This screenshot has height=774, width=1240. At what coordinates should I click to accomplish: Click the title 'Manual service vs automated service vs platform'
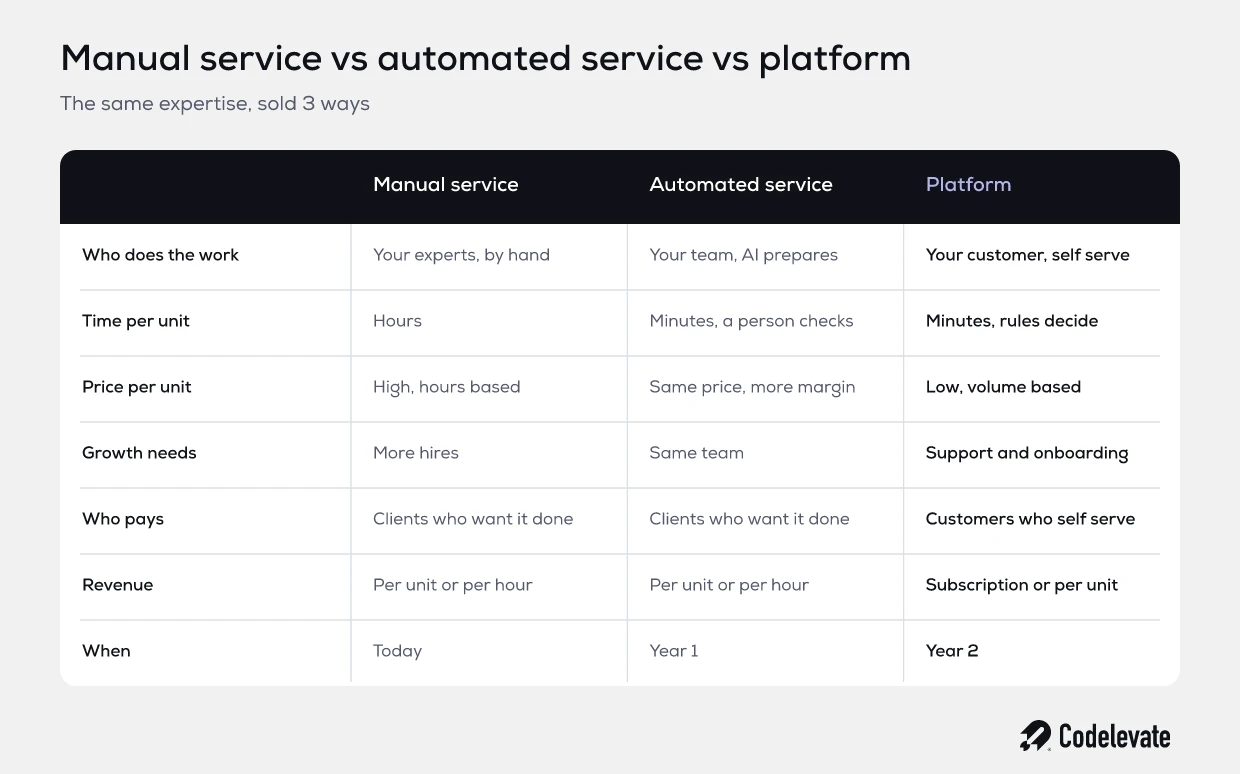pyautogui.click(x=486, y=59)
